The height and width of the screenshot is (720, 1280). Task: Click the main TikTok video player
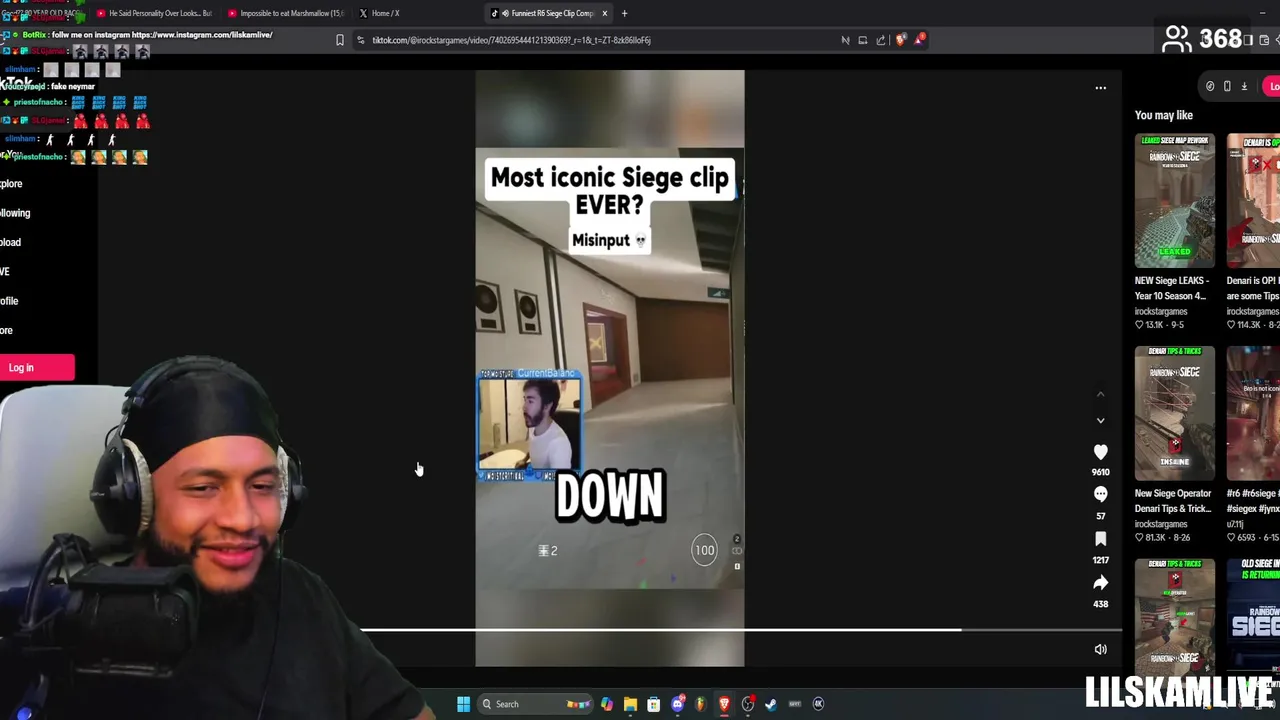[610, 368]
